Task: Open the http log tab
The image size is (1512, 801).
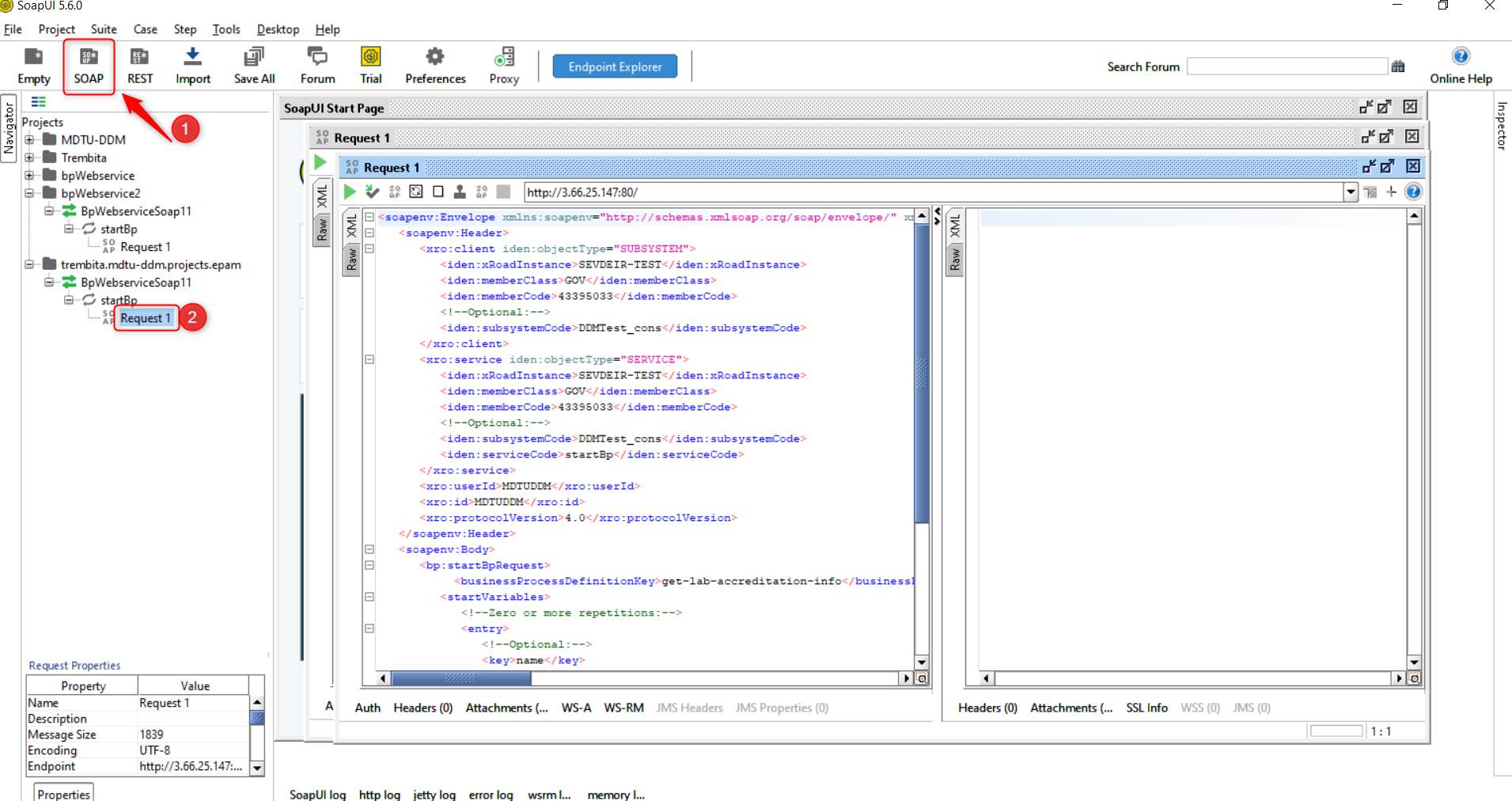Action: [x=379, y=794]
